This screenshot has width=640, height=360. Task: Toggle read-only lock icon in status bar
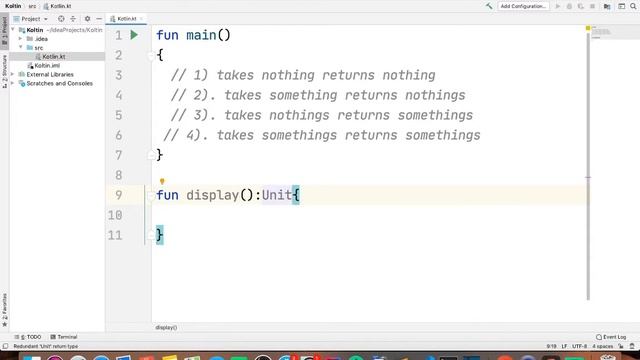coord(621,347)
